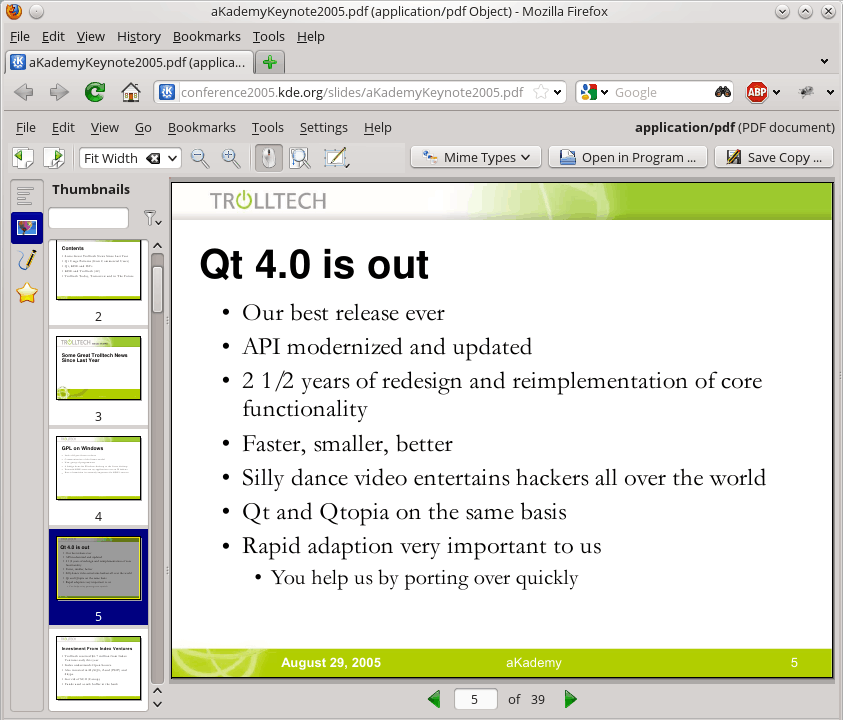843x720 pixels.
Task: Open embedded viewer Bookmarks menu
Action: click(x=202, y=127)
